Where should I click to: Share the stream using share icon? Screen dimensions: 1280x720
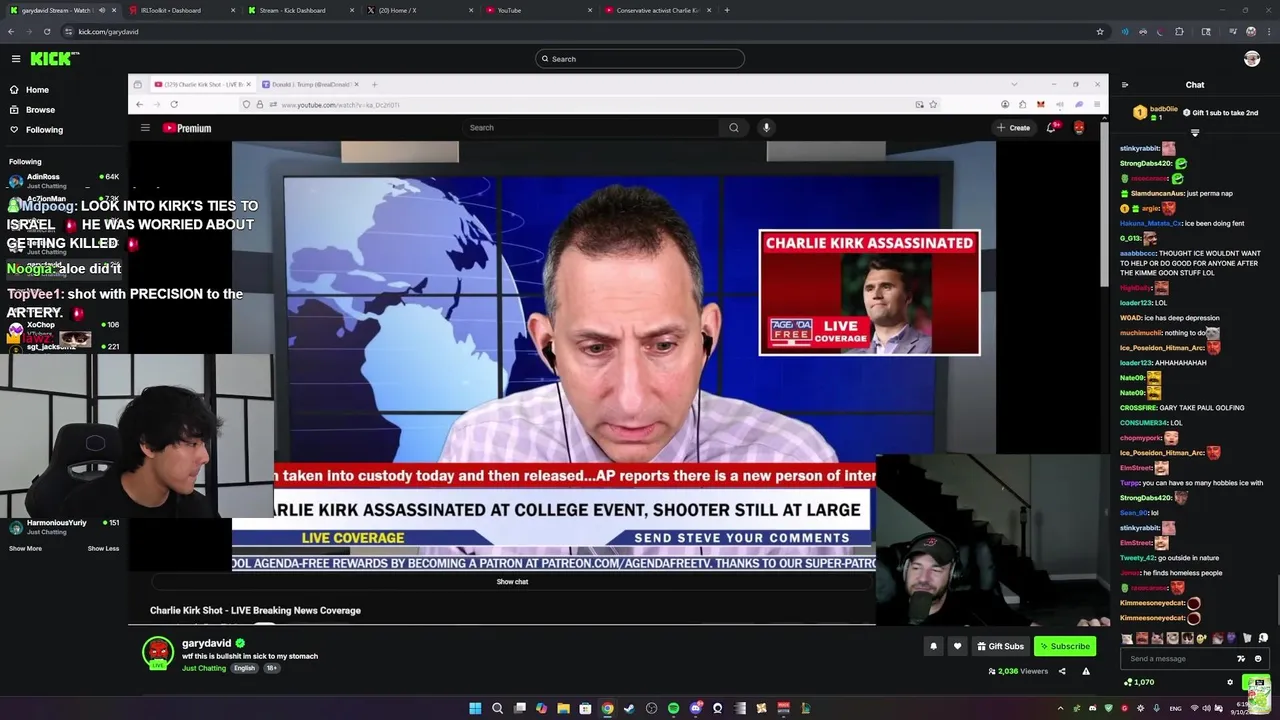click(x=1062, y=671)
